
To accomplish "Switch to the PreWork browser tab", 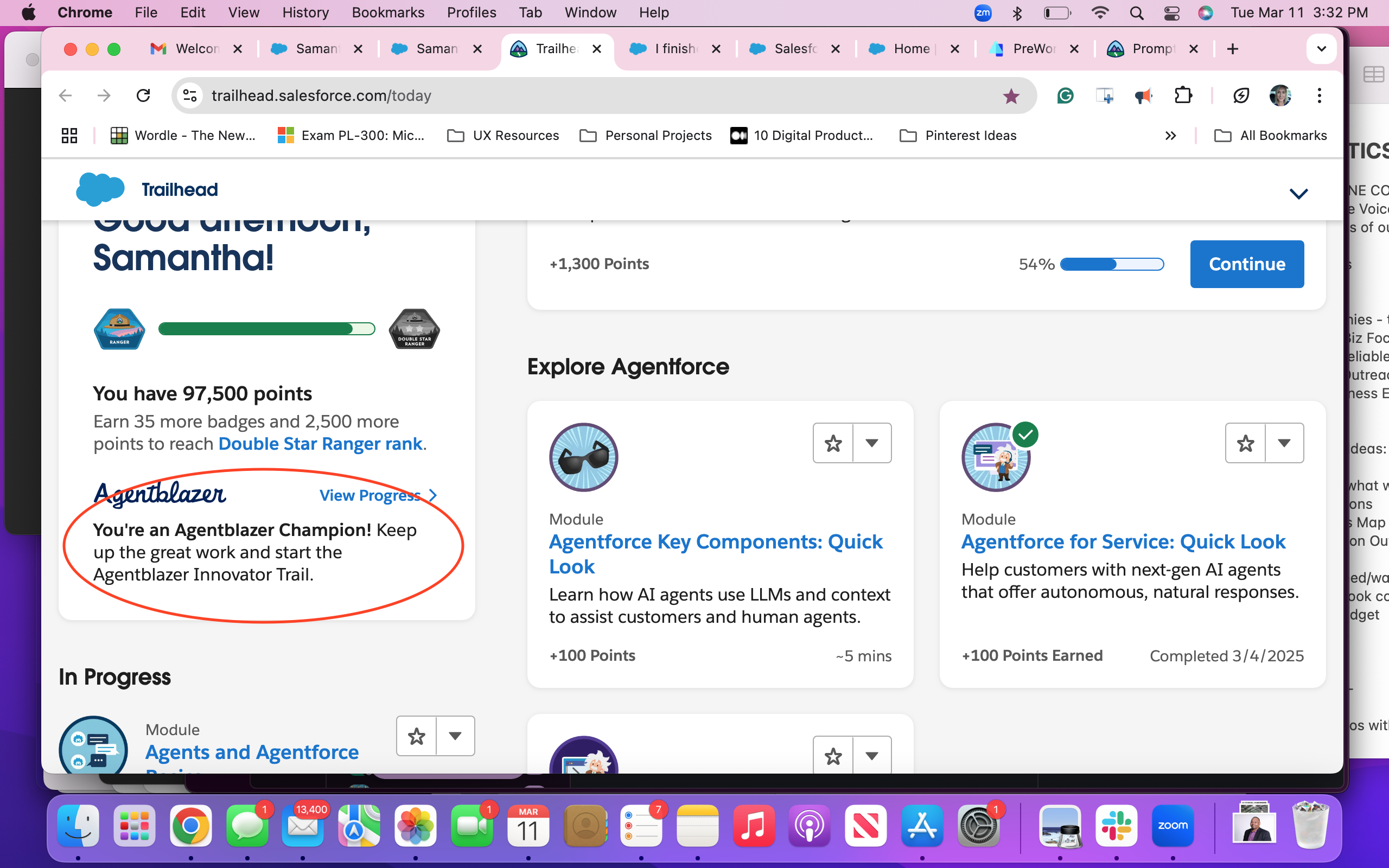I will [1034, 49].
